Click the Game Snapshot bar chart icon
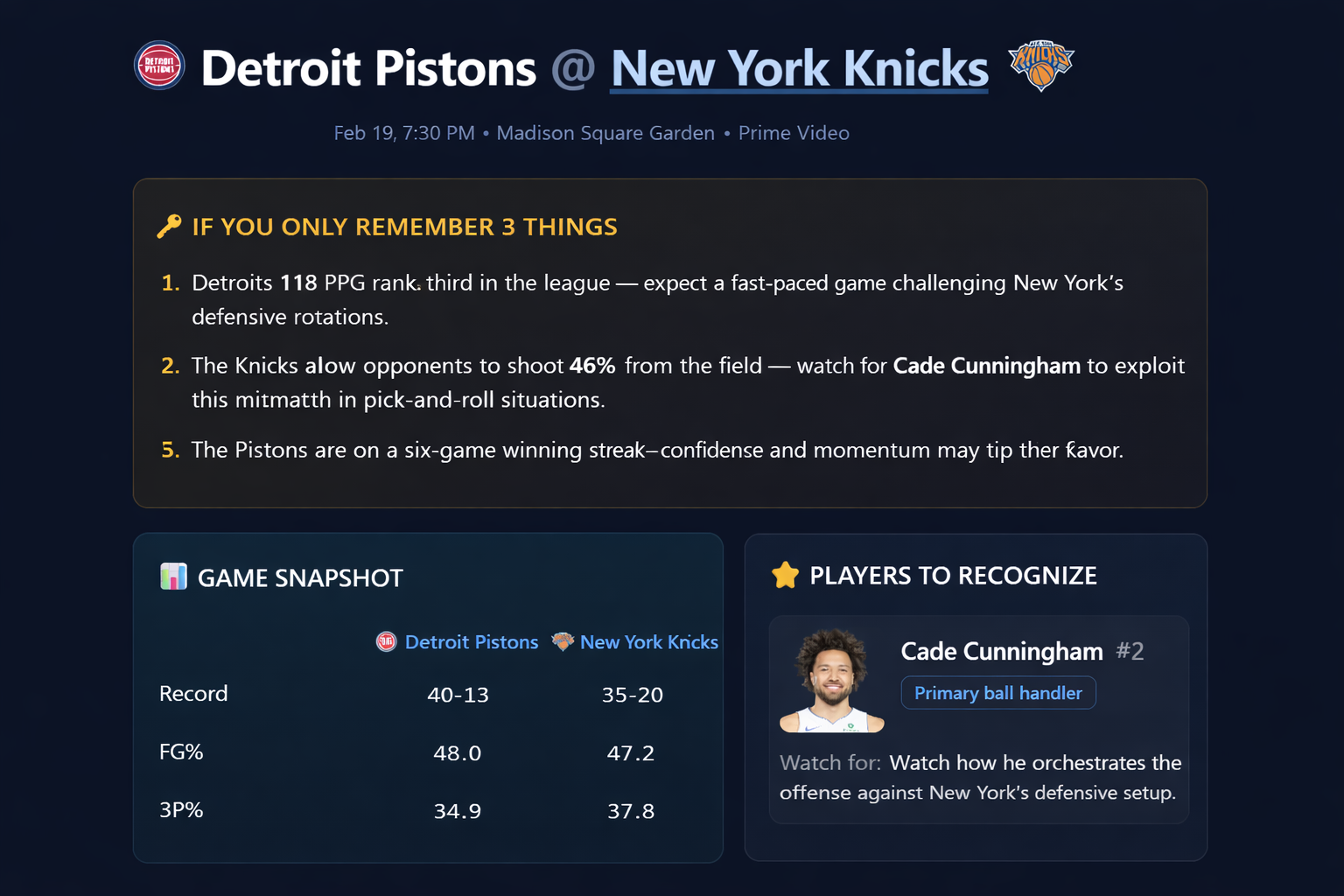1344x896 pixels. pos(173,577)
